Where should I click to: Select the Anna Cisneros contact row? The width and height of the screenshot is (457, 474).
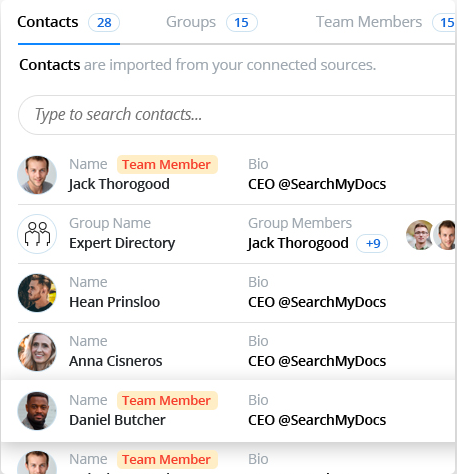click(237, 352)
